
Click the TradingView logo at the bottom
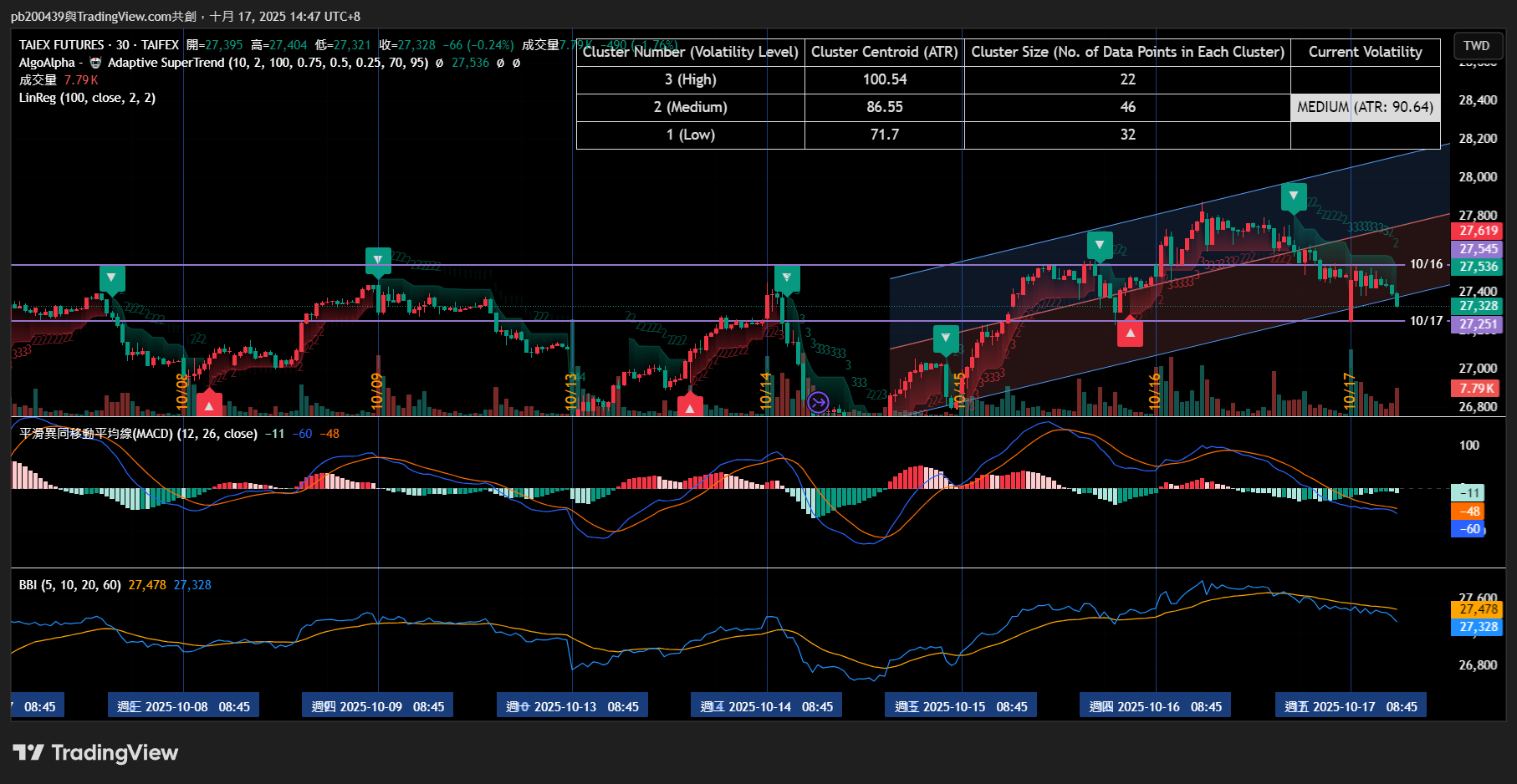click(95, 753)
